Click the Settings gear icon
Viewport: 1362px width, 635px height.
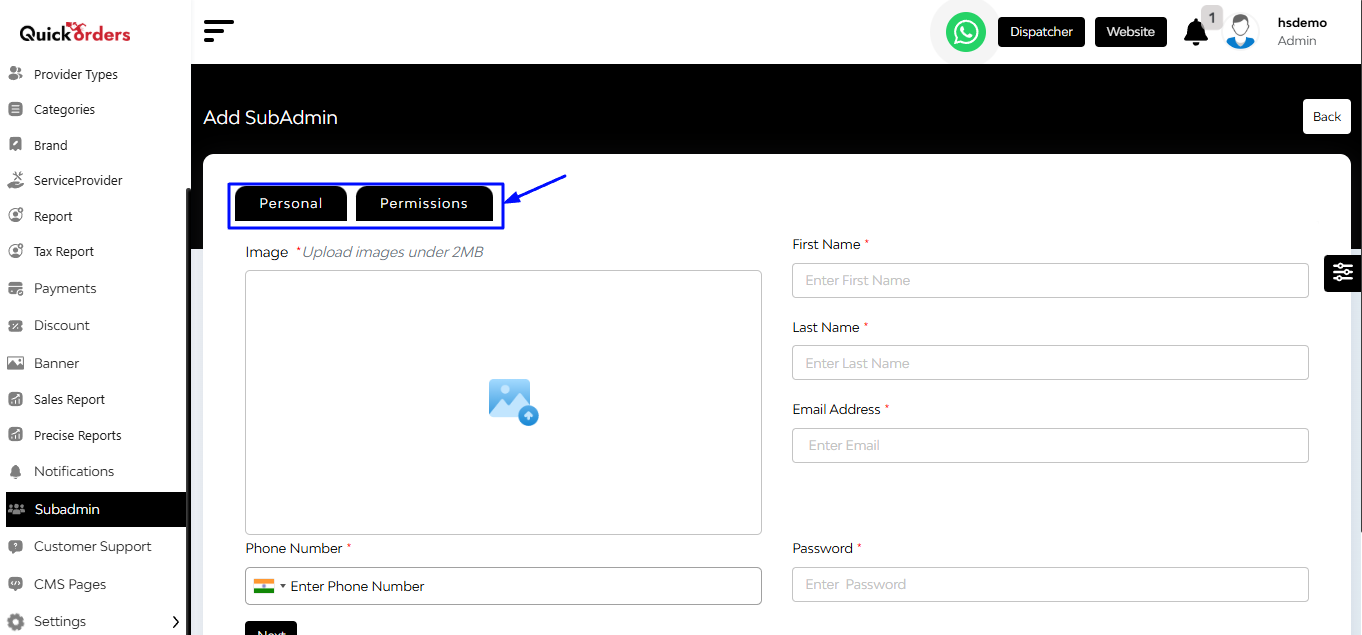click(x=15, y=621)
